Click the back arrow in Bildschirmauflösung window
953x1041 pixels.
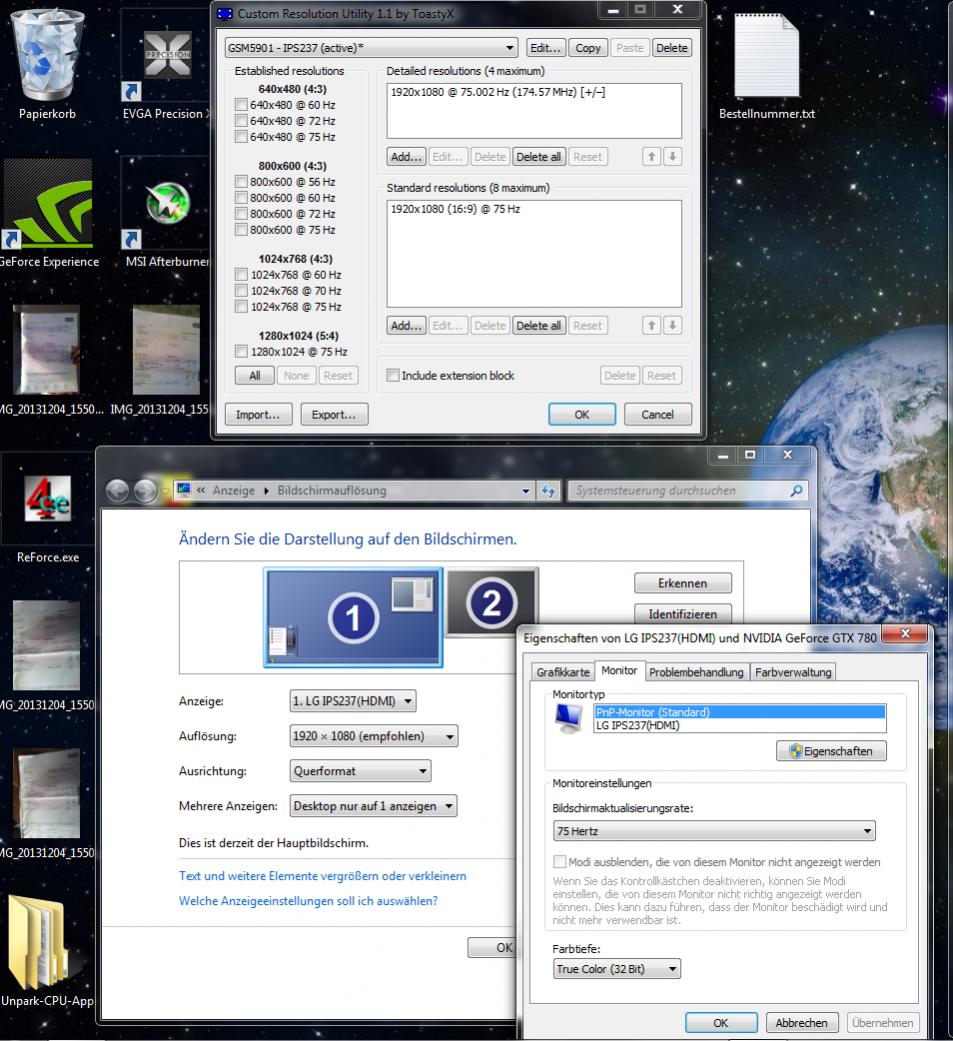(x=118, y=491)
